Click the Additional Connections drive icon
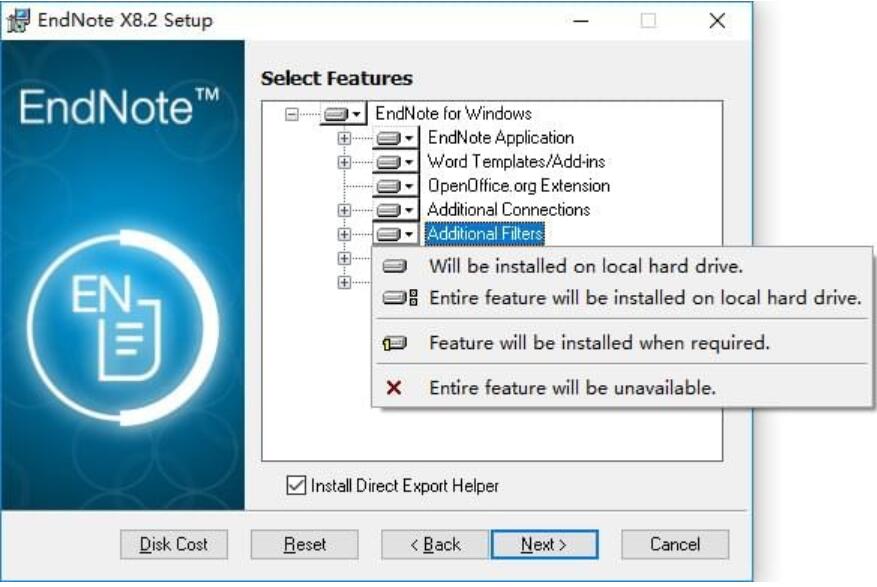Screen dimensions: 877x587 pyautogui.click(x=389, y=210)
